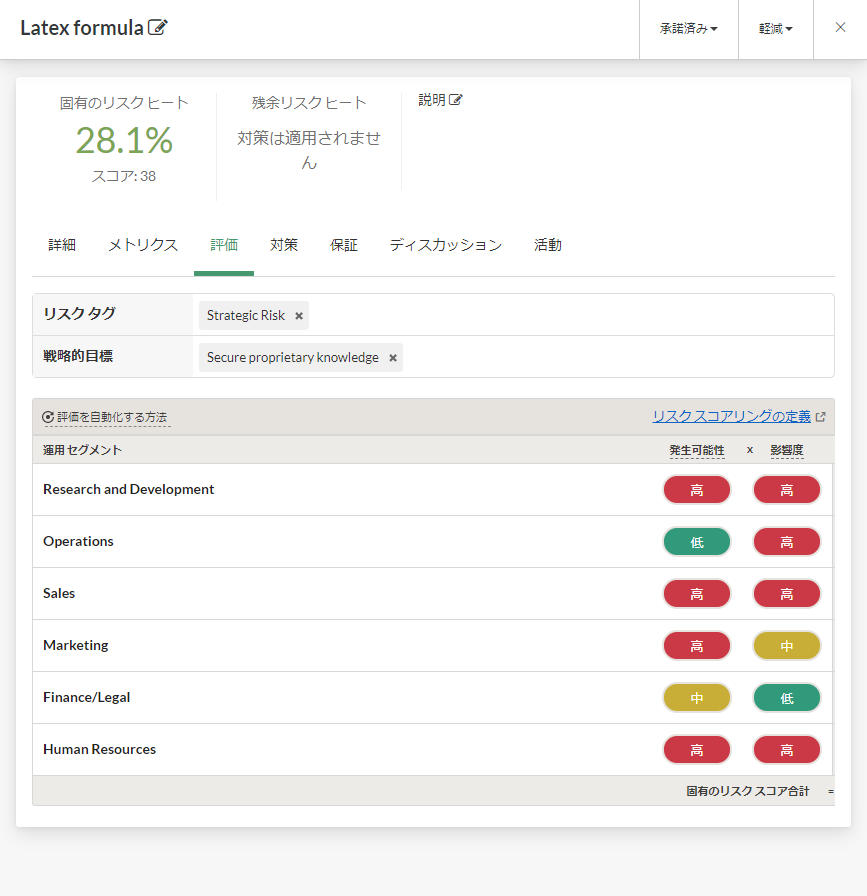Open the 対策 tab
This screenshot has width=867, height=896.
click(284, 245)
